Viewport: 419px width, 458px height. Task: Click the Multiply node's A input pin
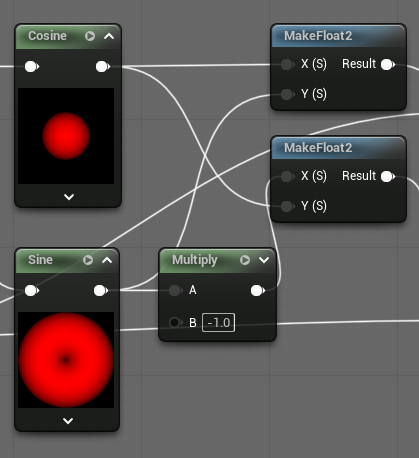click(175, 291)
